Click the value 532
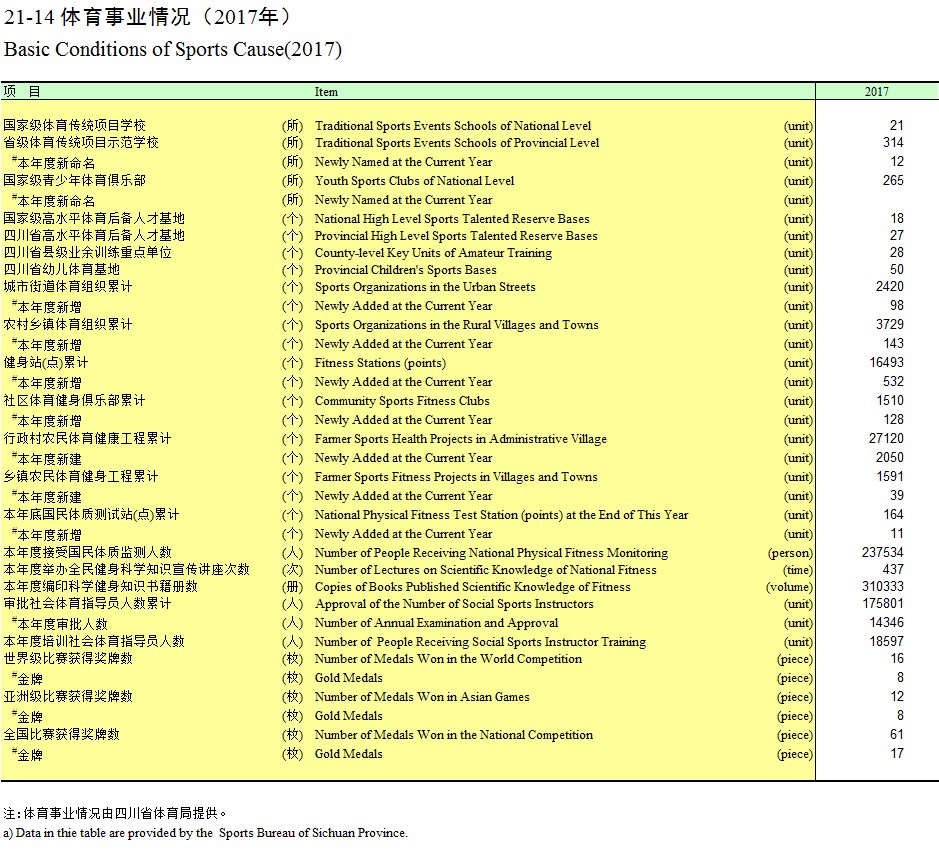 click(893, 382)
